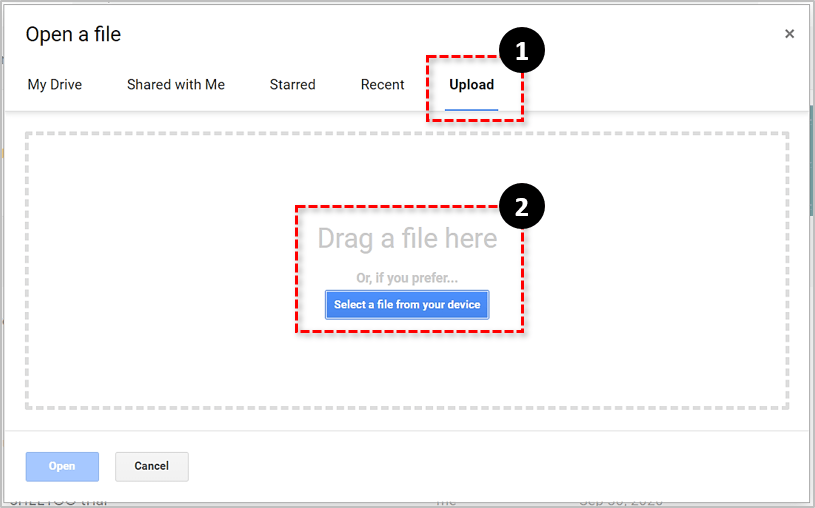Select the Starred tab

[292, 85]
